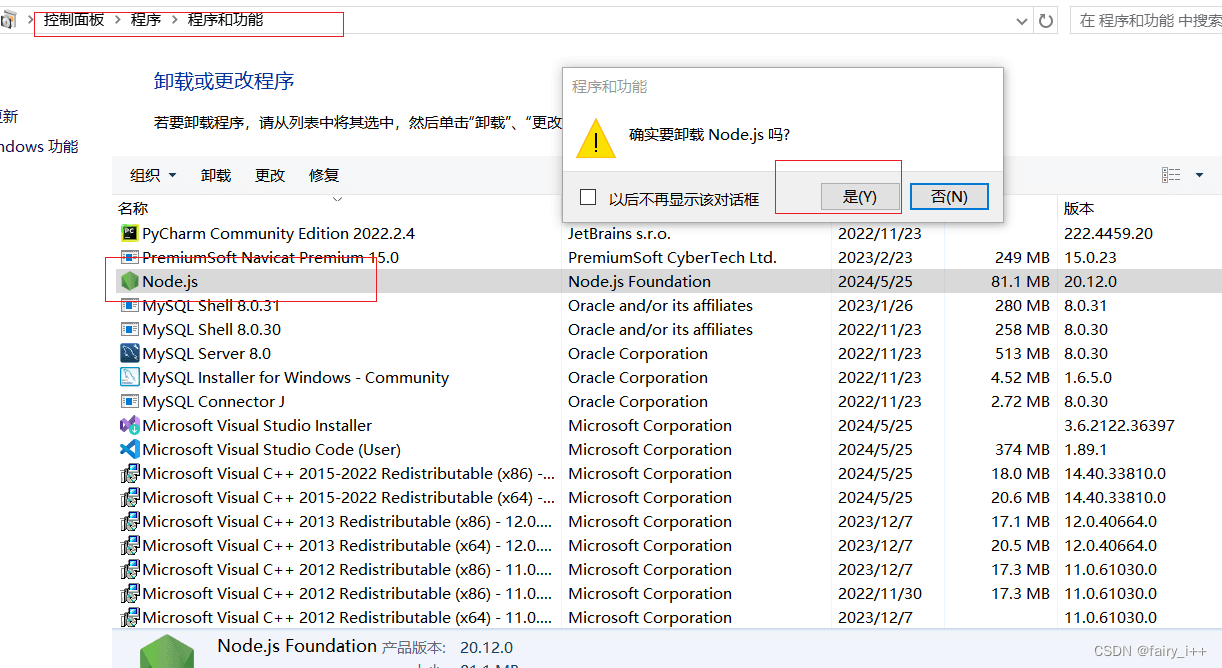Click the MySQL Shell 8.0.31 icon
Viewport: 1222px width, 668px height.
click(x=129, y=305)
